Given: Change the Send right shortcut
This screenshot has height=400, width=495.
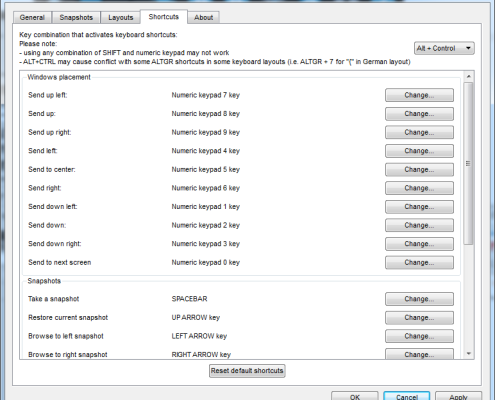Looking at the screenshot, I should pyautogui.click(x=419, y=188).
